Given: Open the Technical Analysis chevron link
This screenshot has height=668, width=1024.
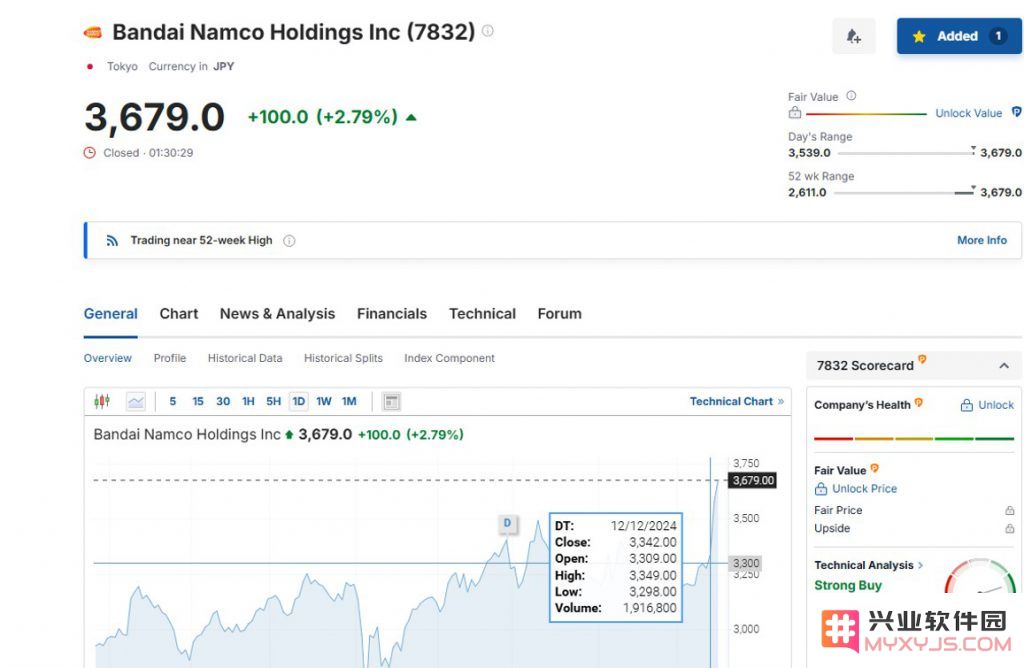Looking at the screenshot, I should tap(921, 565).
